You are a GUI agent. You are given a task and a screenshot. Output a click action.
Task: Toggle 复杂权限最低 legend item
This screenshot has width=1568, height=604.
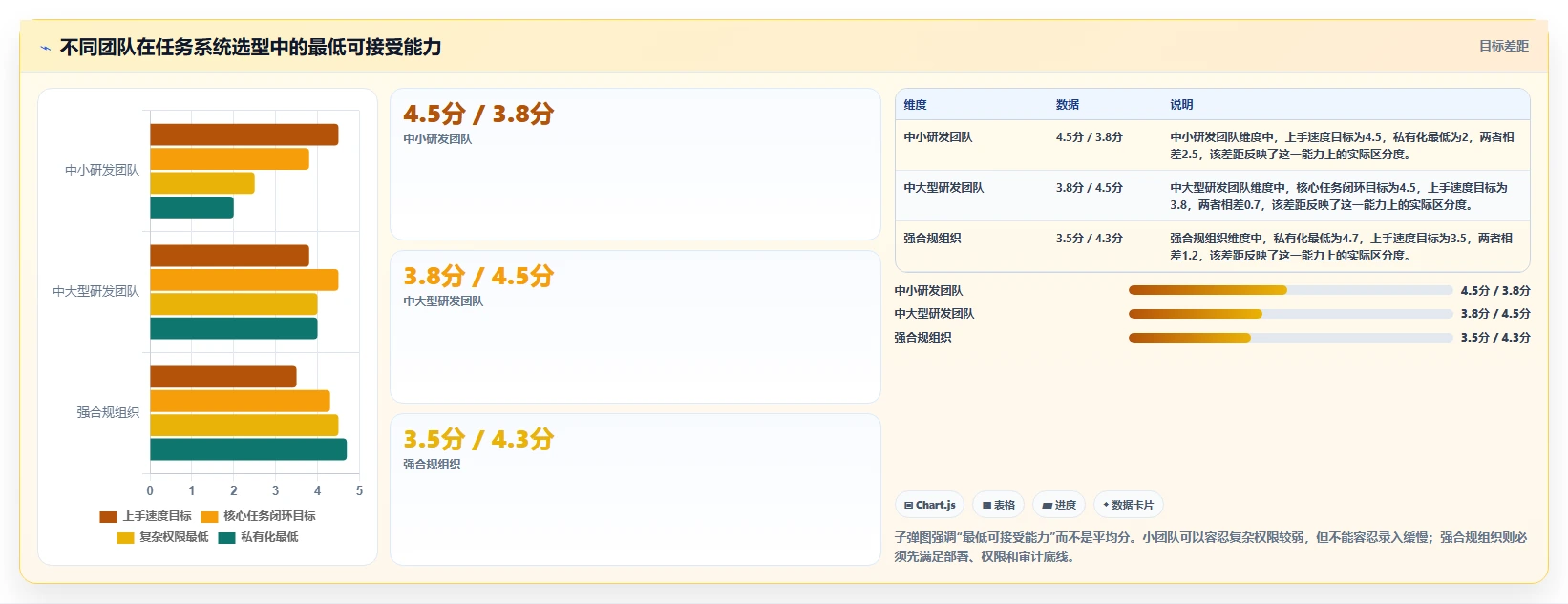[162, 537]
